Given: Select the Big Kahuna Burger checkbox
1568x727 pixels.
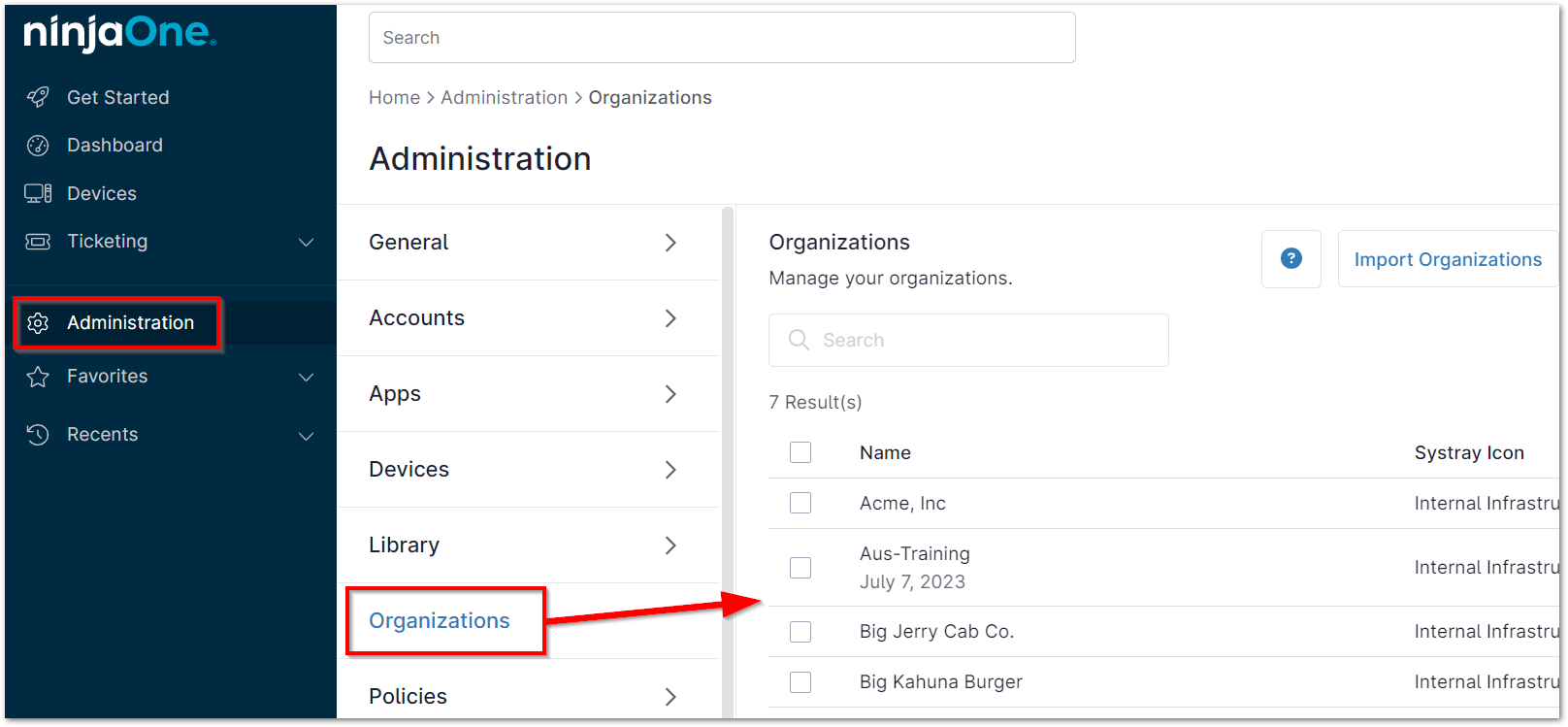Looking at the screenshot, I should (x=800, y=681).
